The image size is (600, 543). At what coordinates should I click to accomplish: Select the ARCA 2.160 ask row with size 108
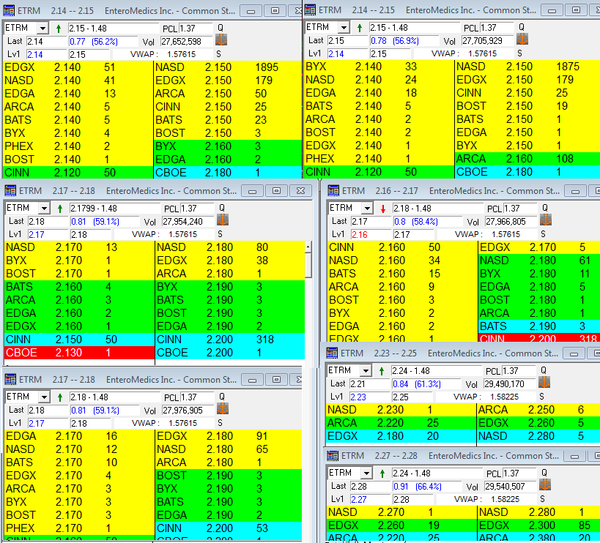coord(525,158)
